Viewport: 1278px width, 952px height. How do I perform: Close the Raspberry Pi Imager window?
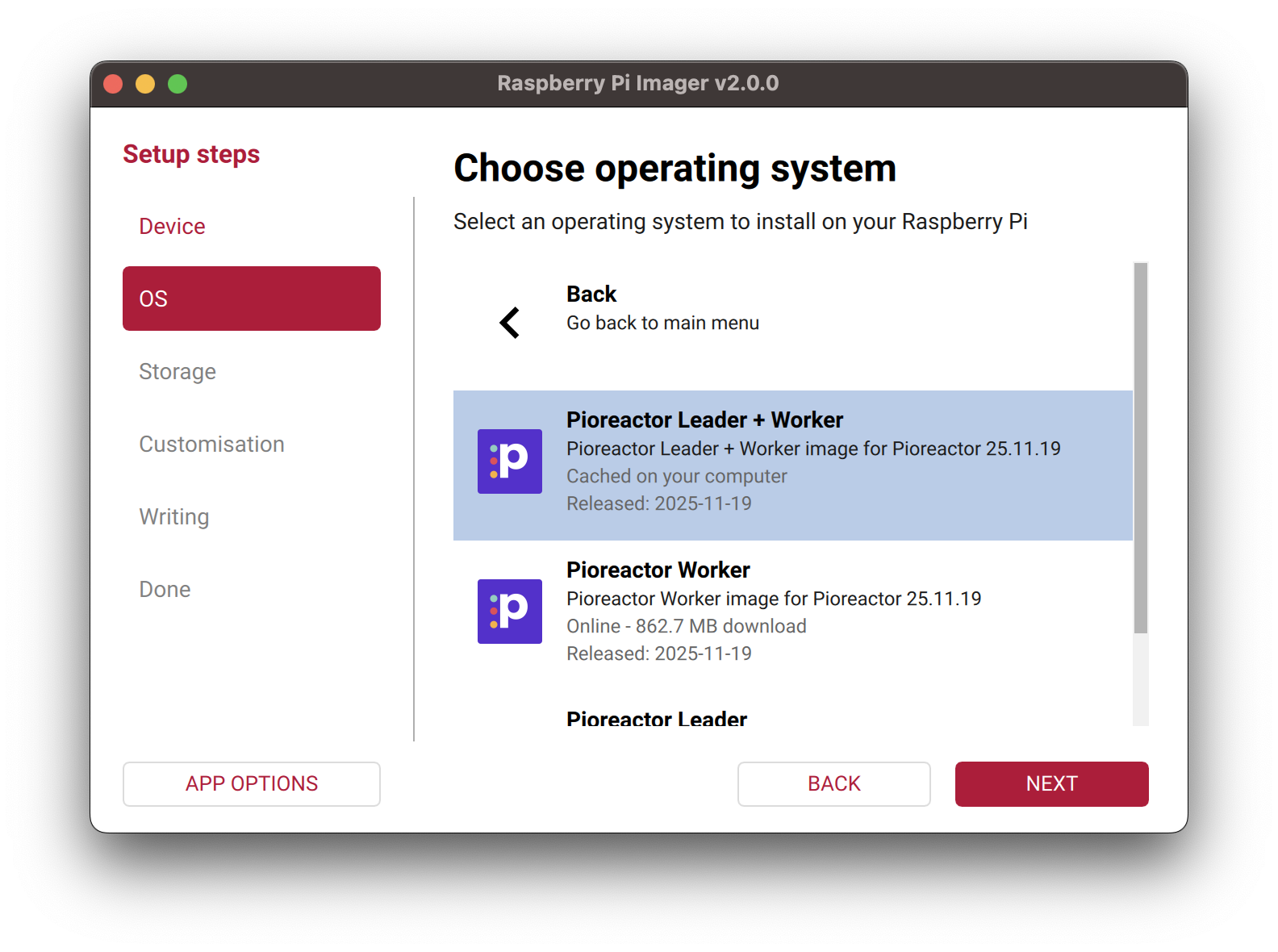(113, 84)
